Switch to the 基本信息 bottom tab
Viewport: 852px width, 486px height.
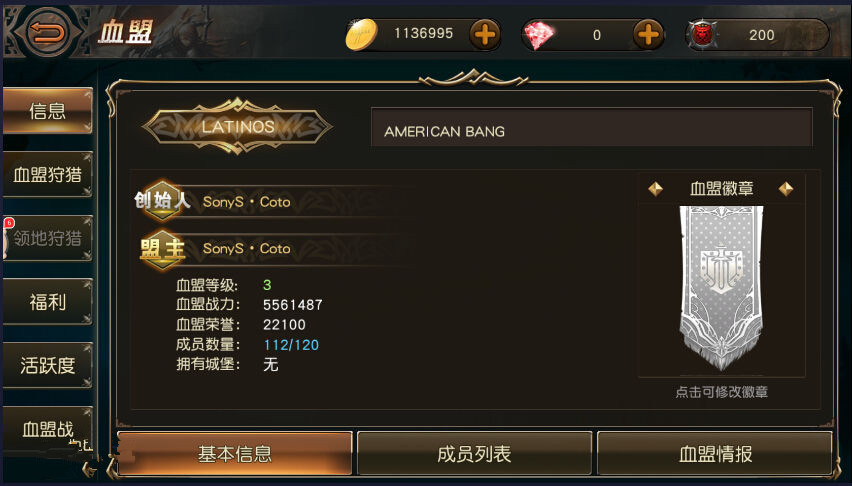point(235,453)
